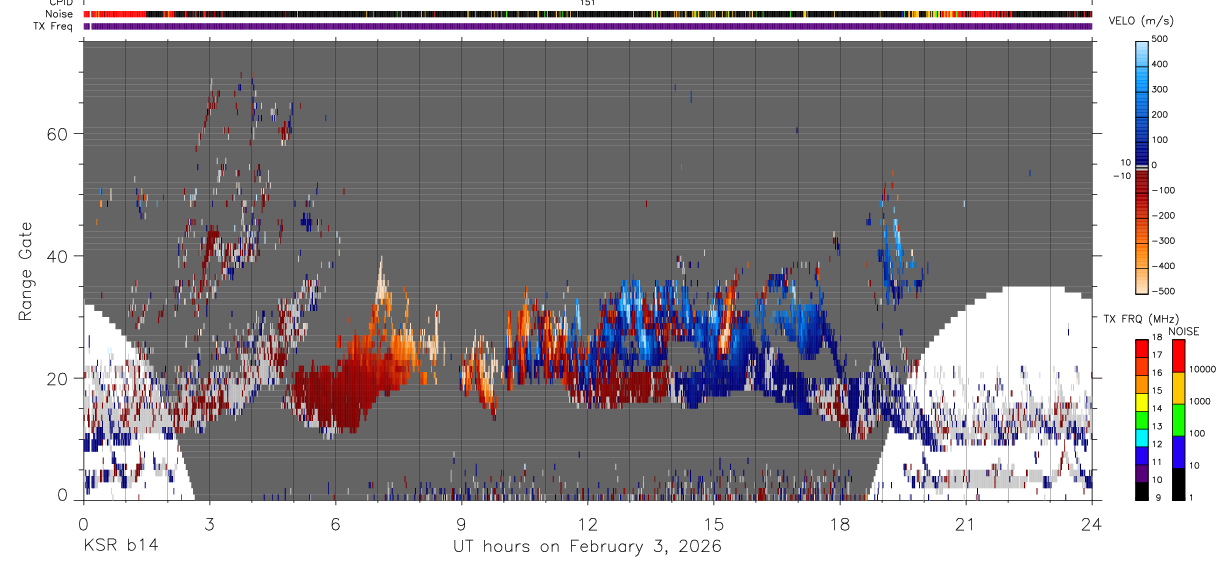Click the '-400' label on velocity scale
This screenshot has width=1228, height=567.
click(x=1164, y=266)
